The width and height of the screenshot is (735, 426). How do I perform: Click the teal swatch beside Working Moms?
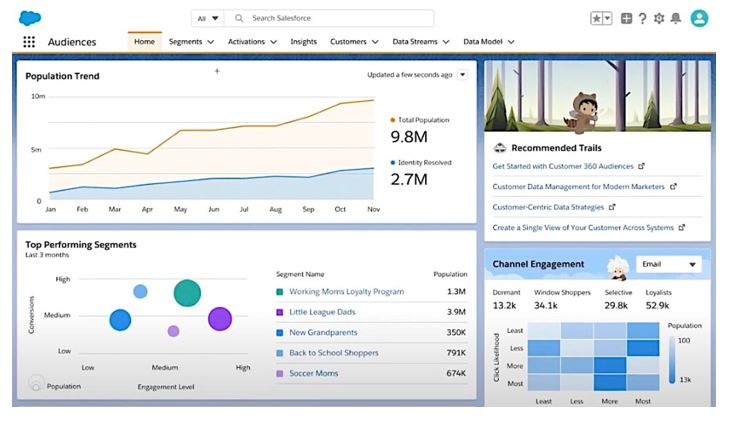280,292
